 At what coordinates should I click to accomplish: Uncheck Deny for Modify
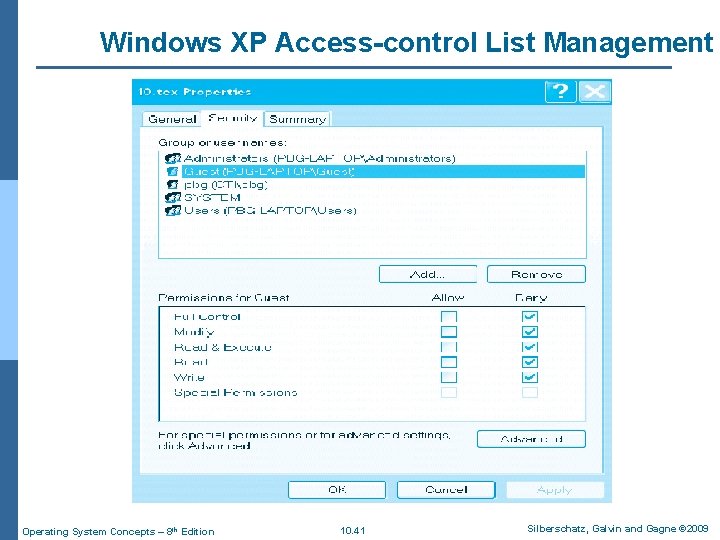click(529, 332)
